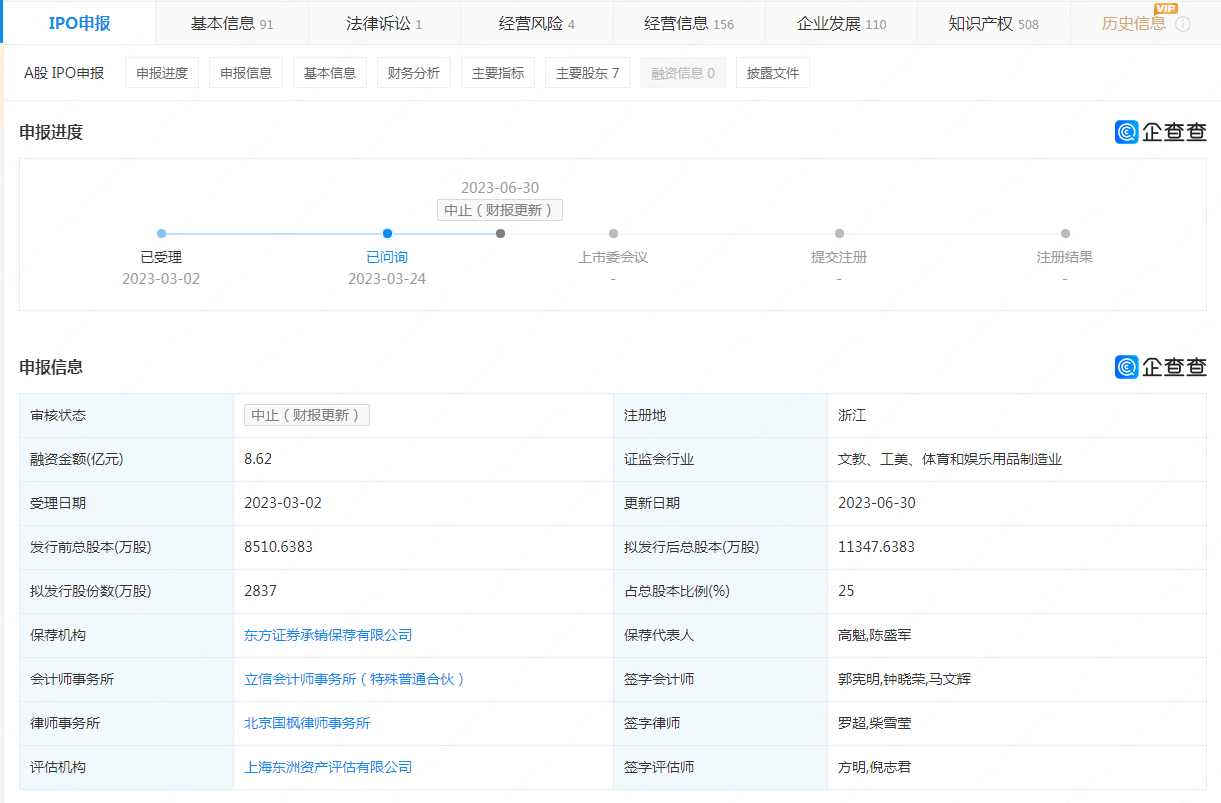The width and height of the screenshot is (1221, 803).
Task: Click the 受理日期 value 2023-03-02
Action: point(283,503)
